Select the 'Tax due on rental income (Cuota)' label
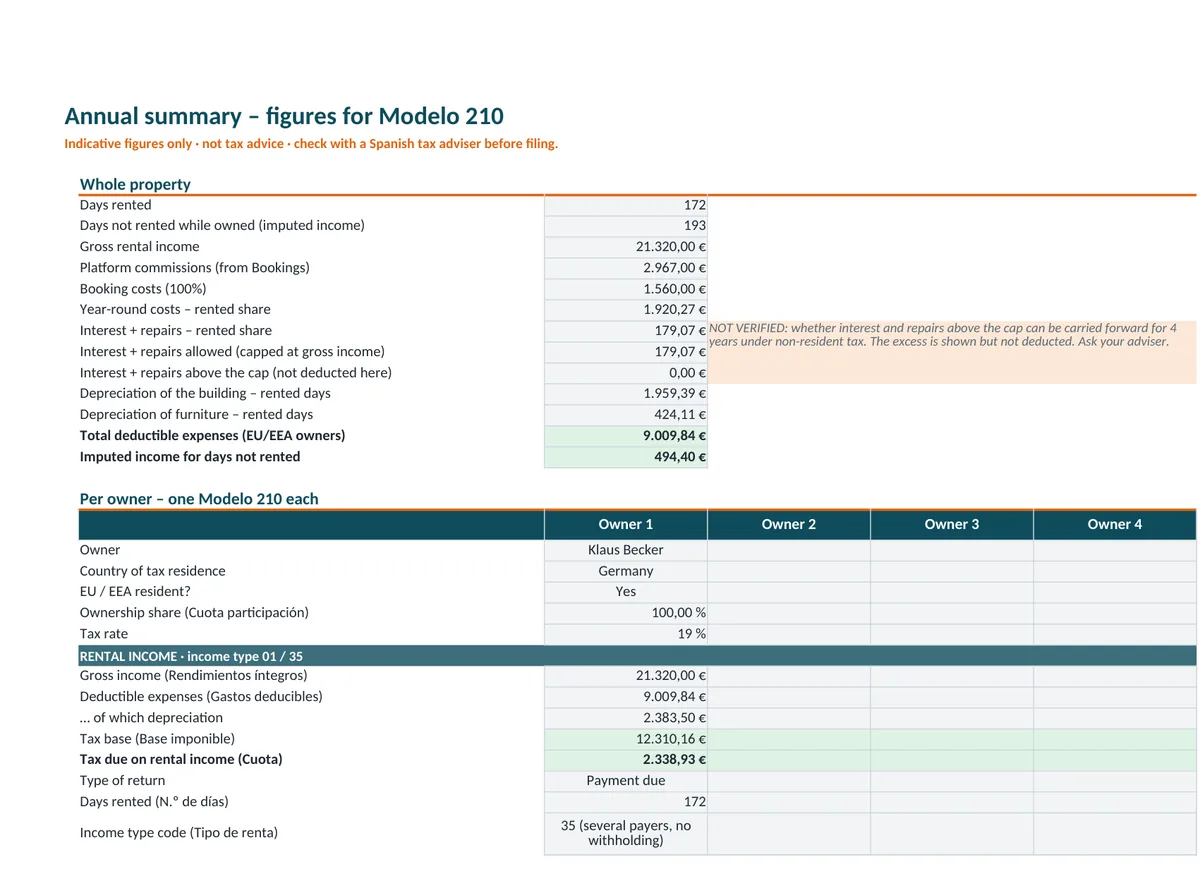Screen dimensions: 1200x869 [181, 760]
